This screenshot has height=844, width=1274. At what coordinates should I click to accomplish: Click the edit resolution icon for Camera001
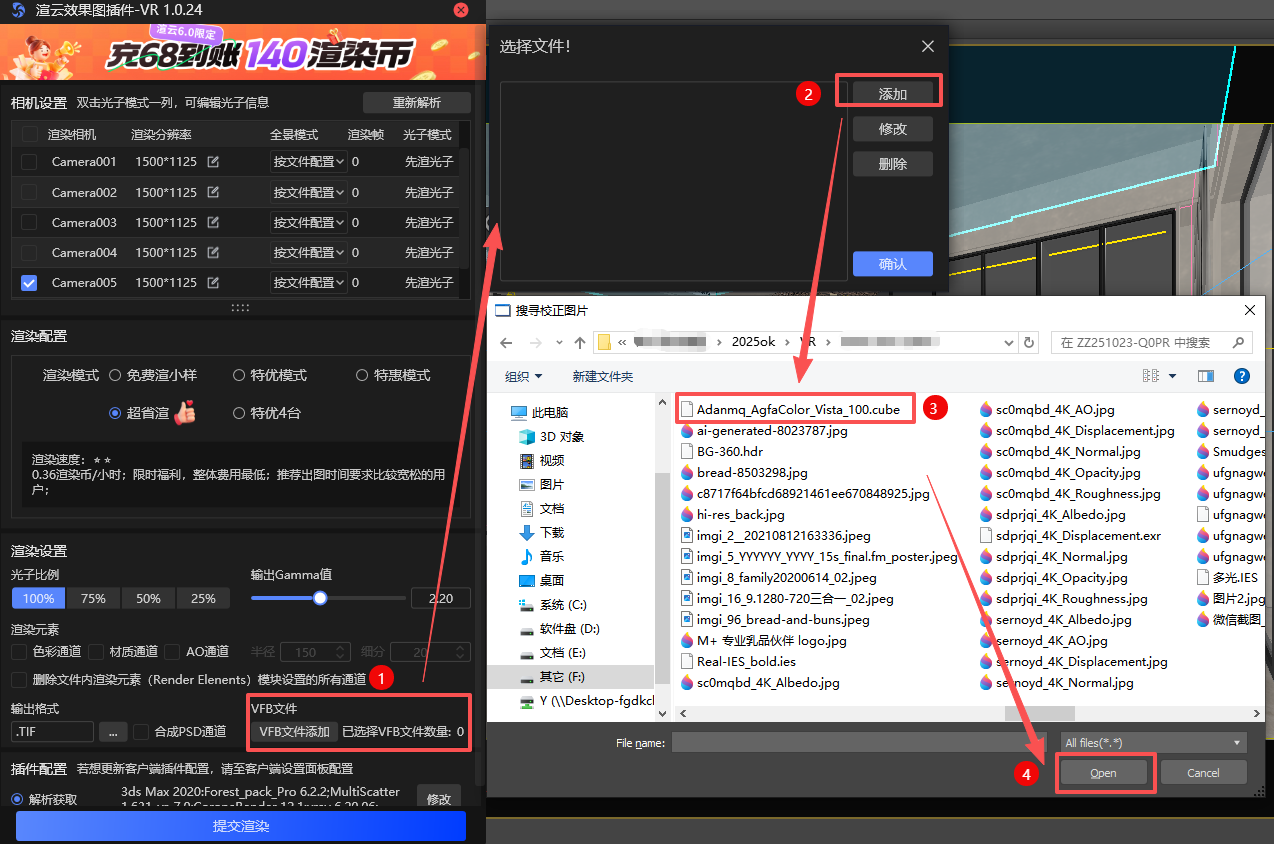213,162
